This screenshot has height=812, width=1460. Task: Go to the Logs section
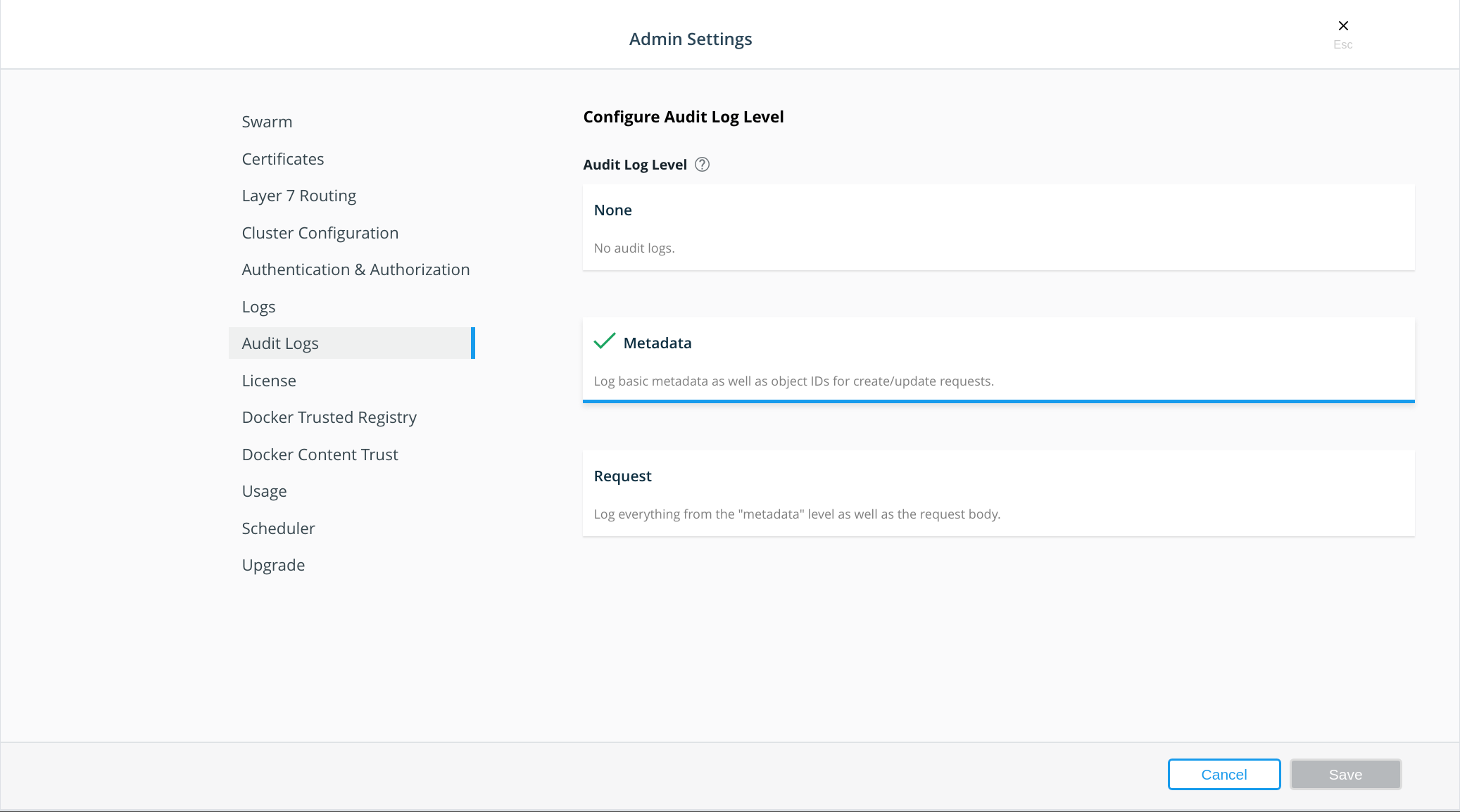point(258,306)
